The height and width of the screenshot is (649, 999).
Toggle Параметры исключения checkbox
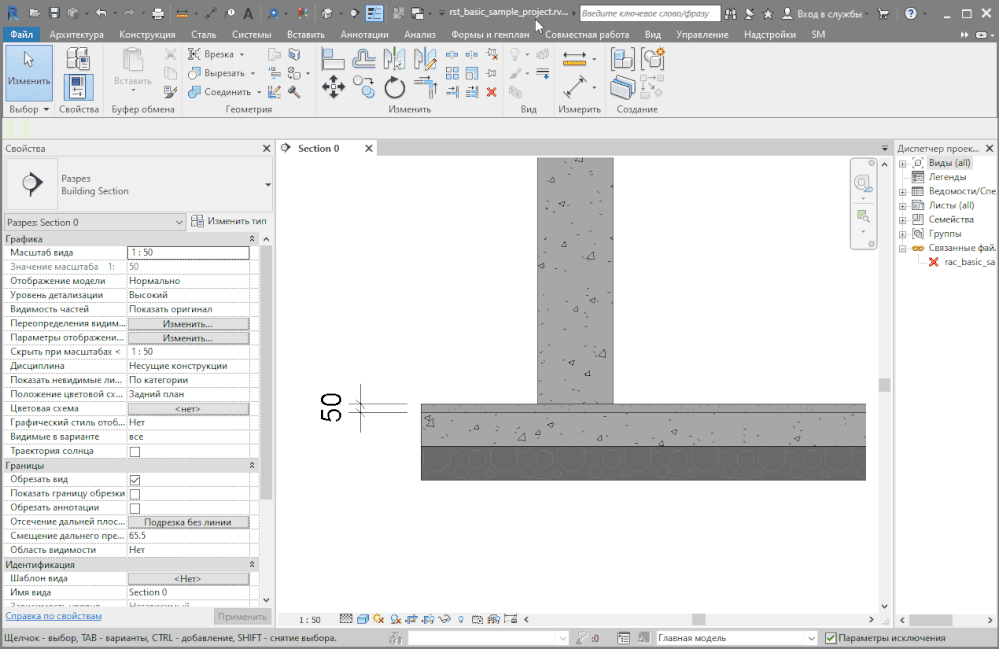(830, 638)
